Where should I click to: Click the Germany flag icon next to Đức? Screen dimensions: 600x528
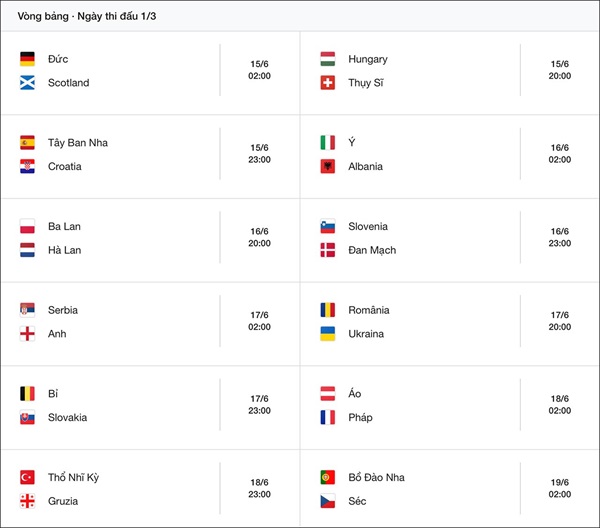click(x=27, y=59)
